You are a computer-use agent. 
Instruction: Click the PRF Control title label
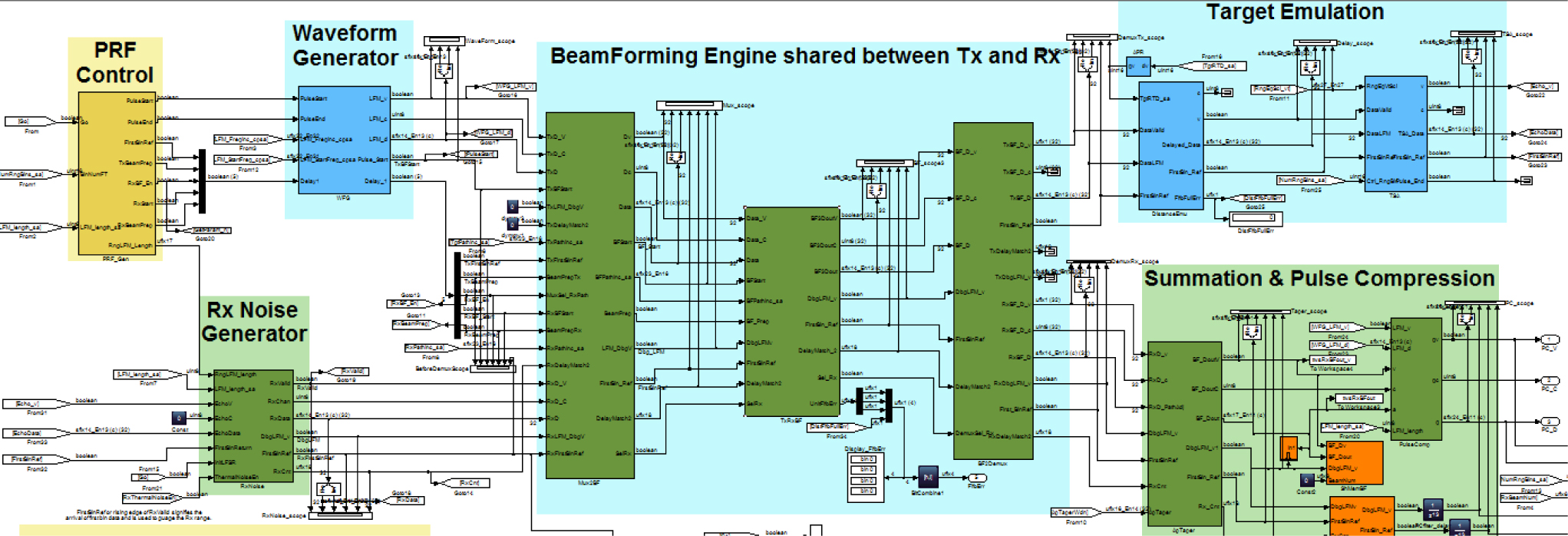114,63
